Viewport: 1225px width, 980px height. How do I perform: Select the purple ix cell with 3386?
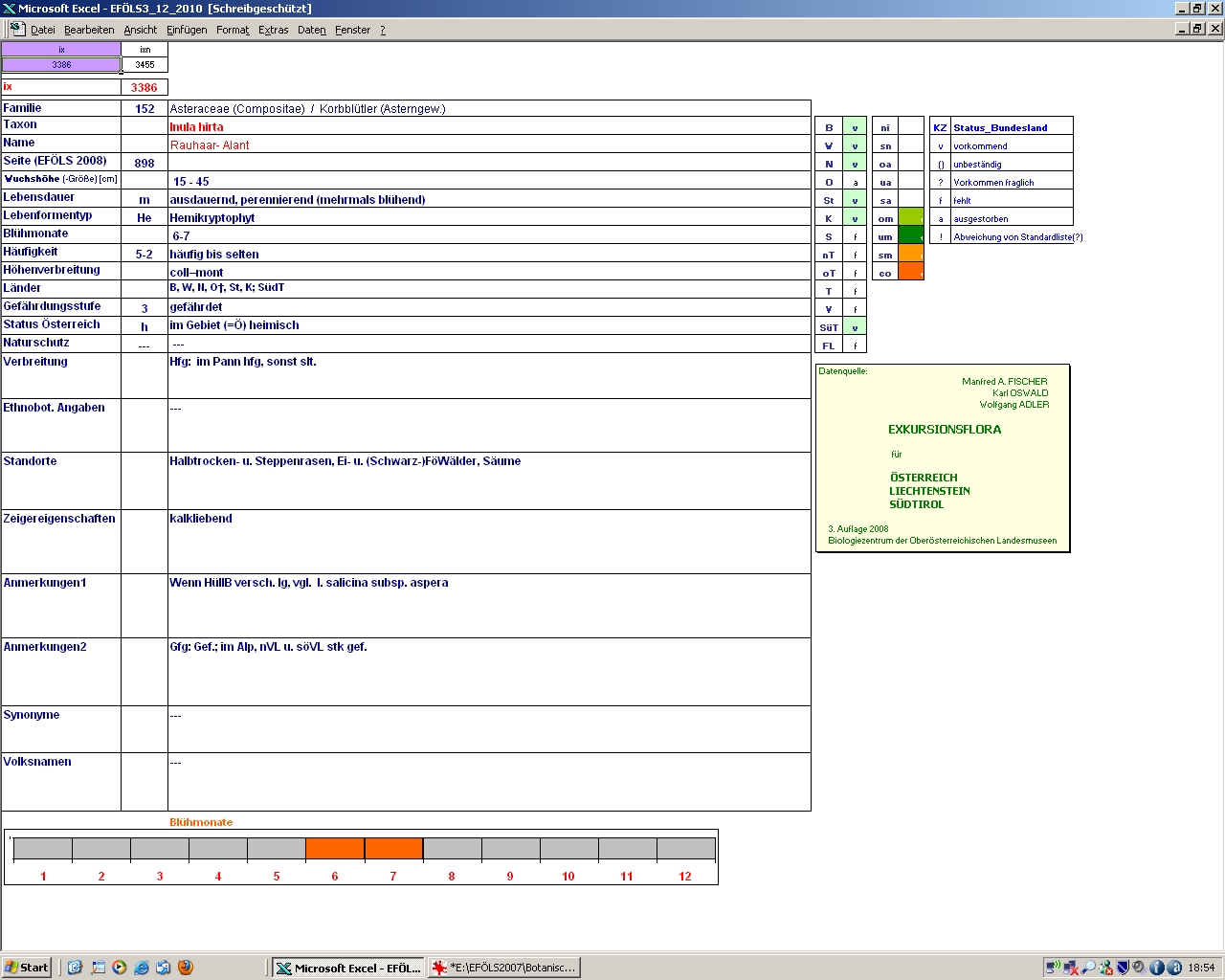point(61,65)
